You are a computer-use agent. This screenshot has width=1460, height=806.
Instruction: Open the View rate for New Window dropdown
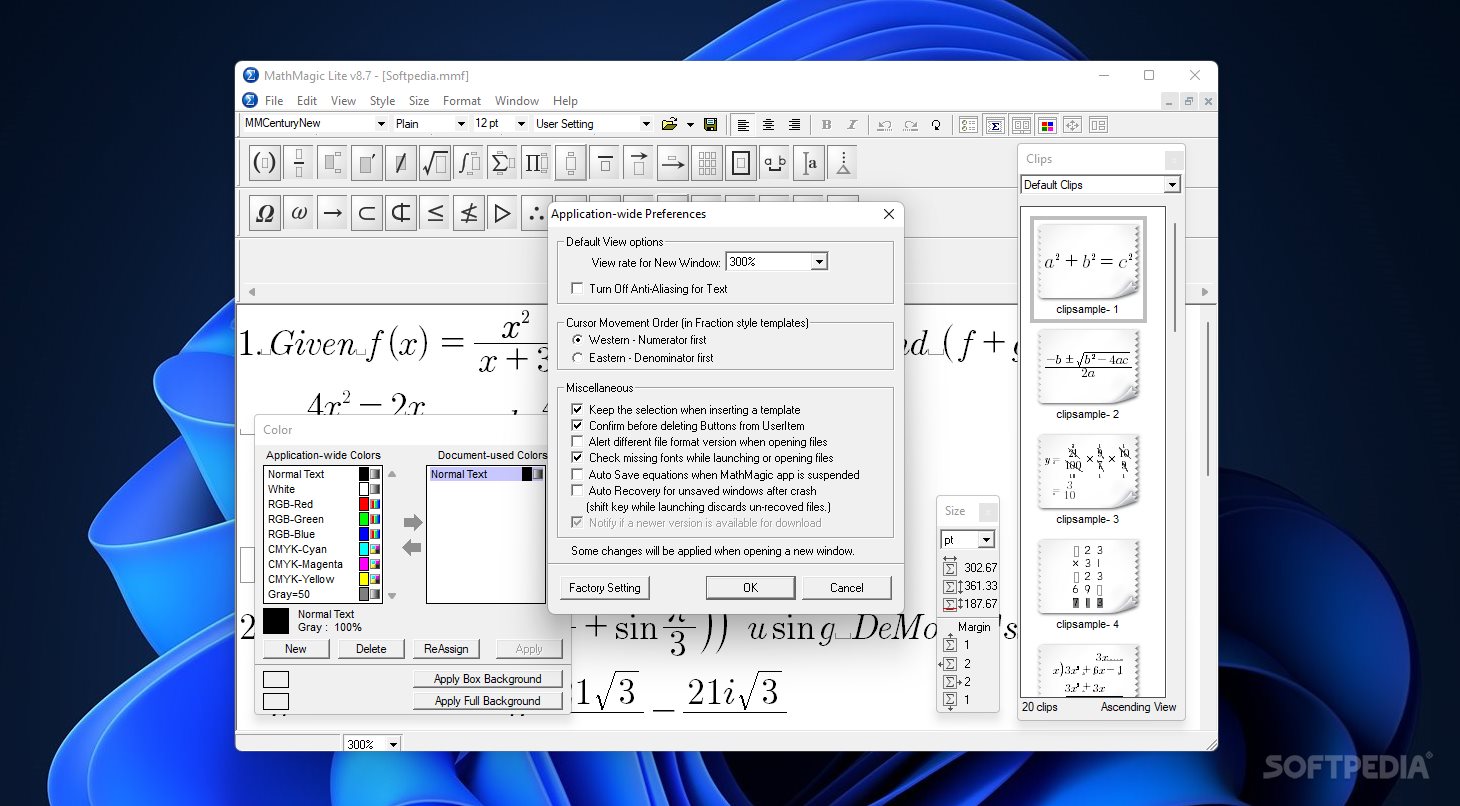(x=819, y=262)
